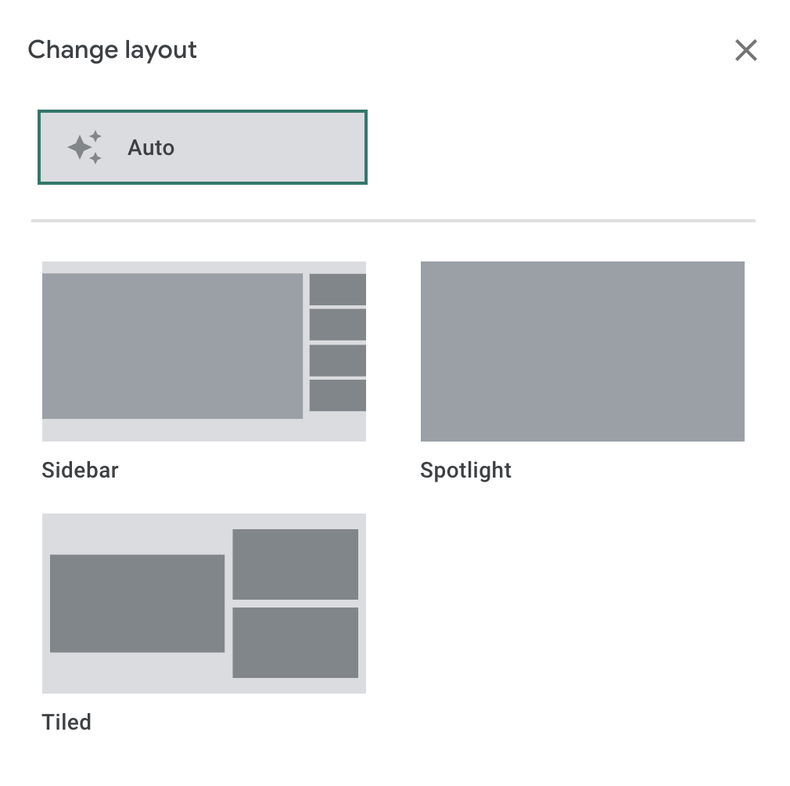The image size is (790, 786).
Task: Click the sparkle icon on the Auto button
Action: click(85, 148)
